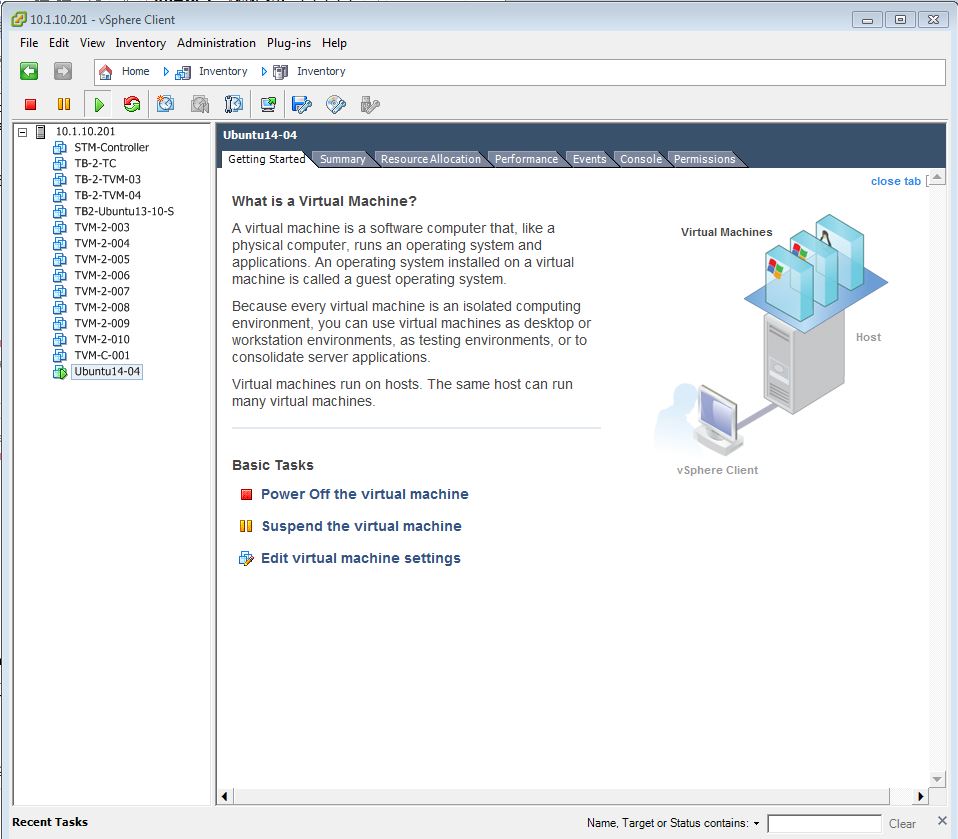
Task: Click the green Back navigation arrow
Action: [x=29, y=71]
